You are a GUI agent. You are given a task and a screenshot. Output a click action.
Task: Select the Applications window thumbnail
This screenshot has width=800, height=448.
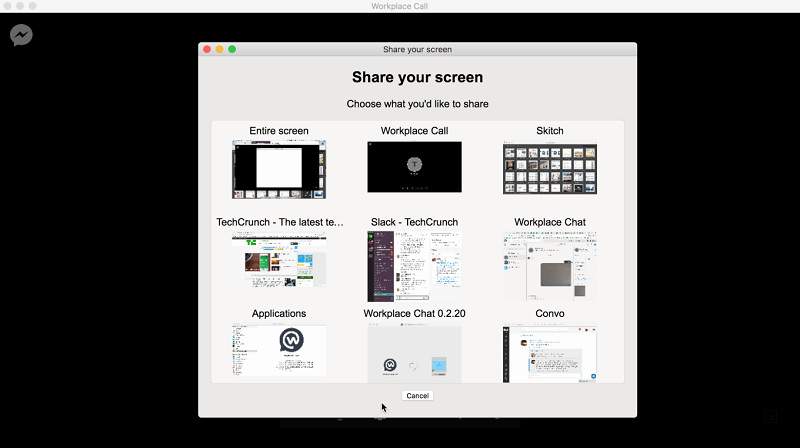[279, 351]
